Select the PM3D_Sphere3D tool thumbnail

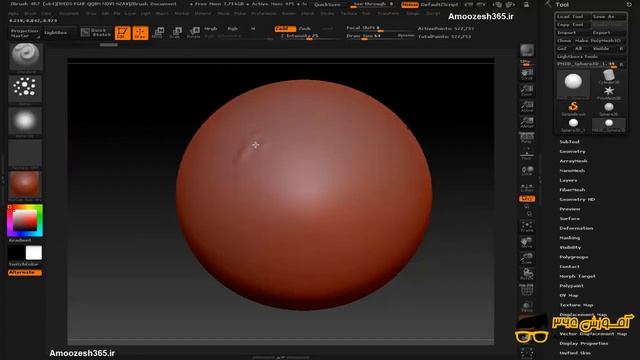tap(609, 124)
